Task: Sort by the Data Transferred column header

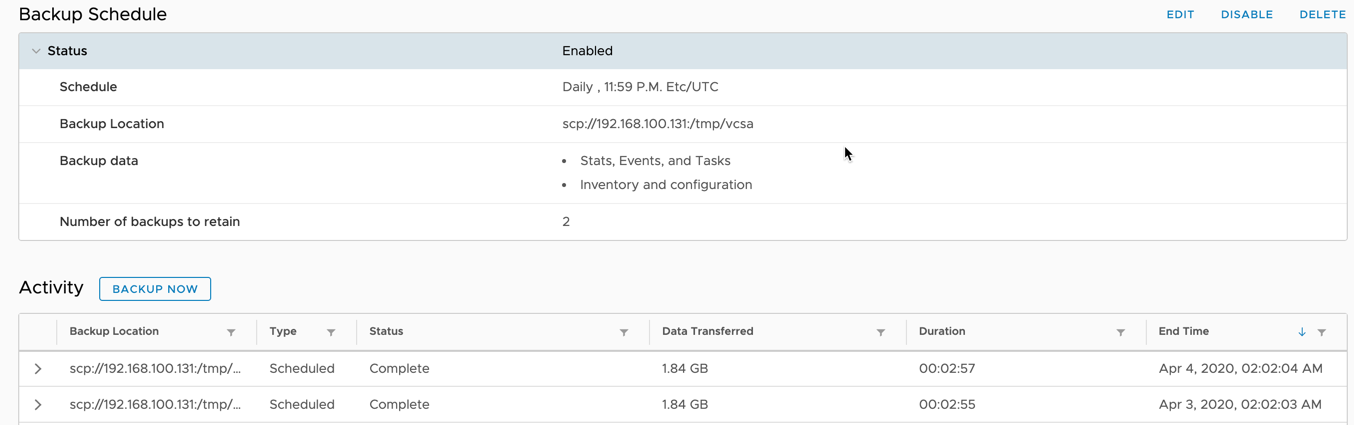Action: click(708, 331)
